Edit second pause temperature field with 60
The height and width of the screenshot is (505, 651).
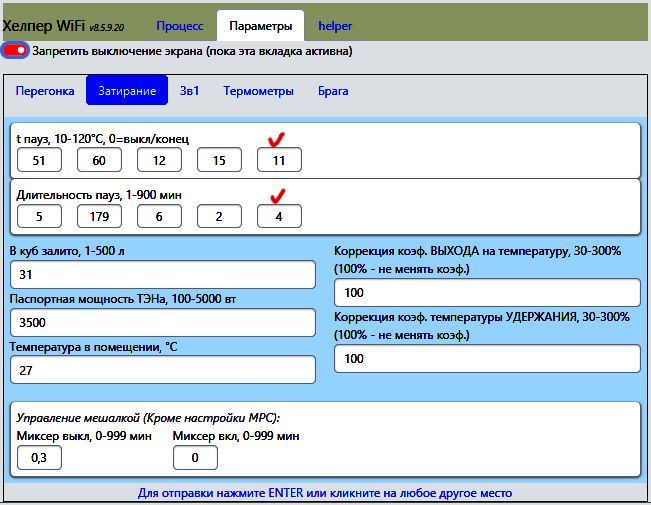(99, 160)
